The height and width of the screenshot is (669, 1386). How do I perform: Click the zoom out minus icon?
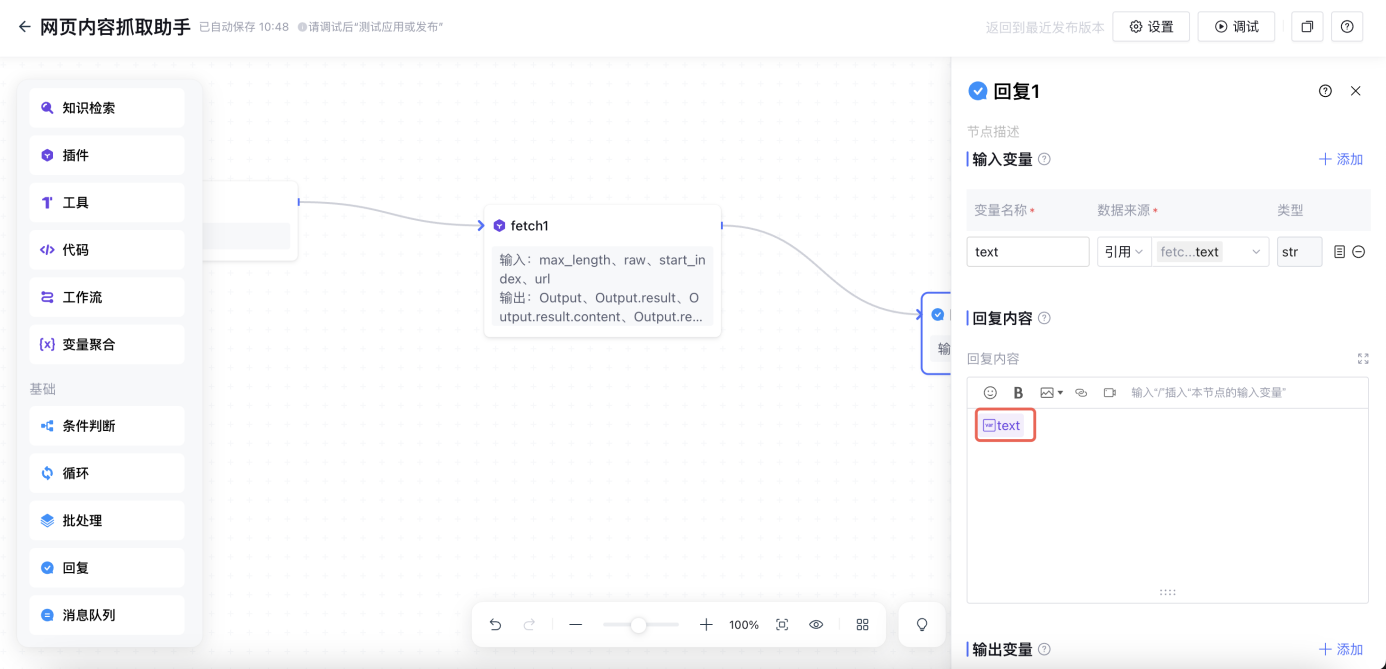tap(575, 625)
